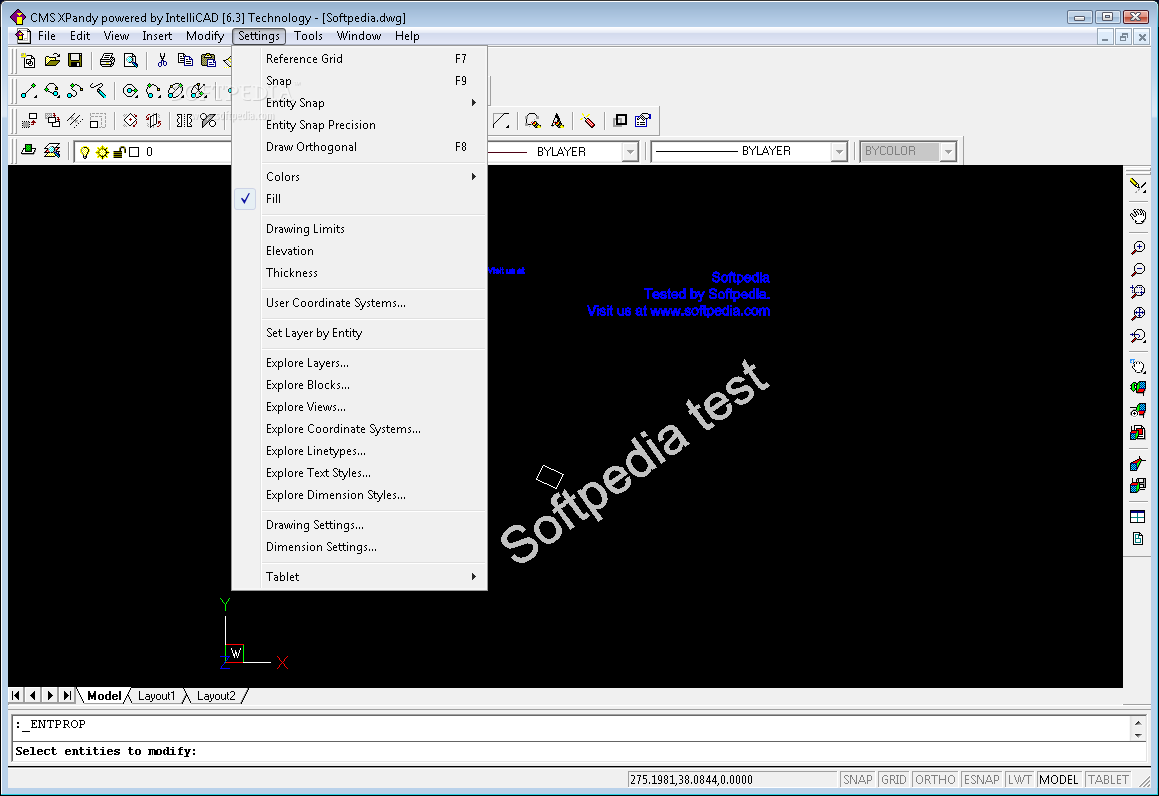Click the Chamfer corner icon
Screen dimensions: 1159x796
[x=501, y=120]
